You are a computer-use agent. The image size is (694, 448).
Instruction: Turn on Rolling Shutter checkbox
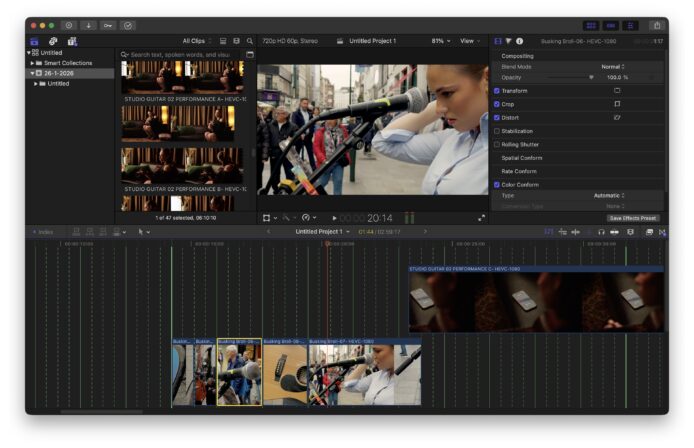[497, 144]
